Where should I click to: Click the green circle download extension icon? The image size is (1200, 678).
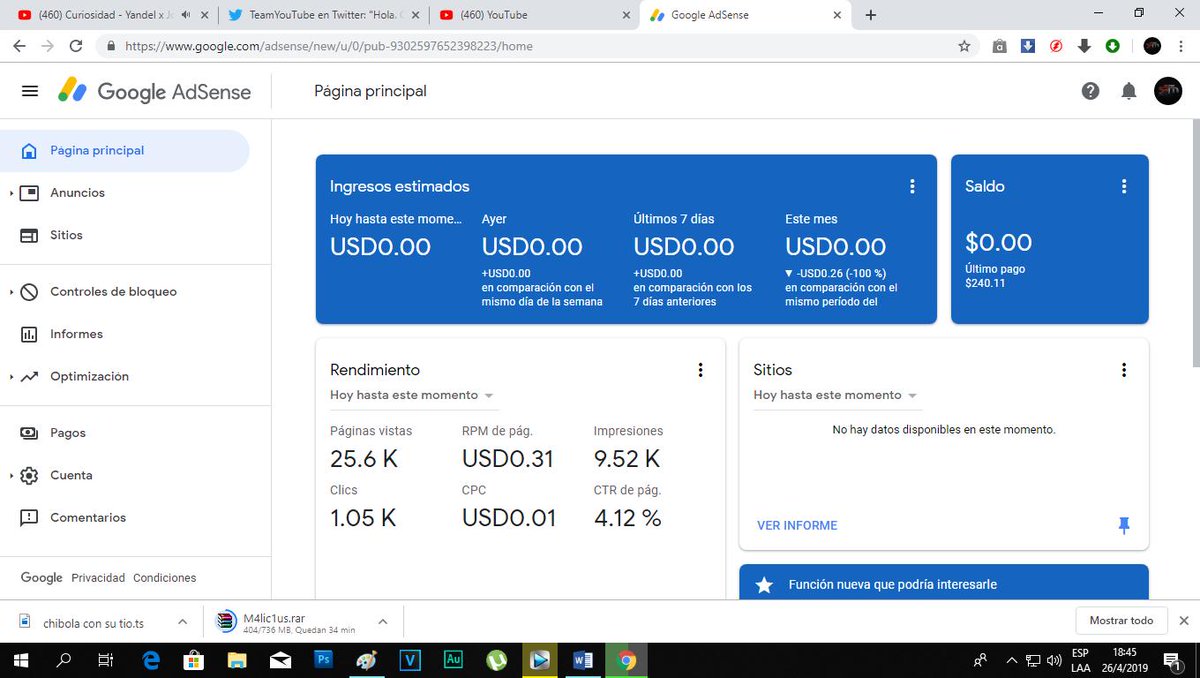[x=1112, y=46]
